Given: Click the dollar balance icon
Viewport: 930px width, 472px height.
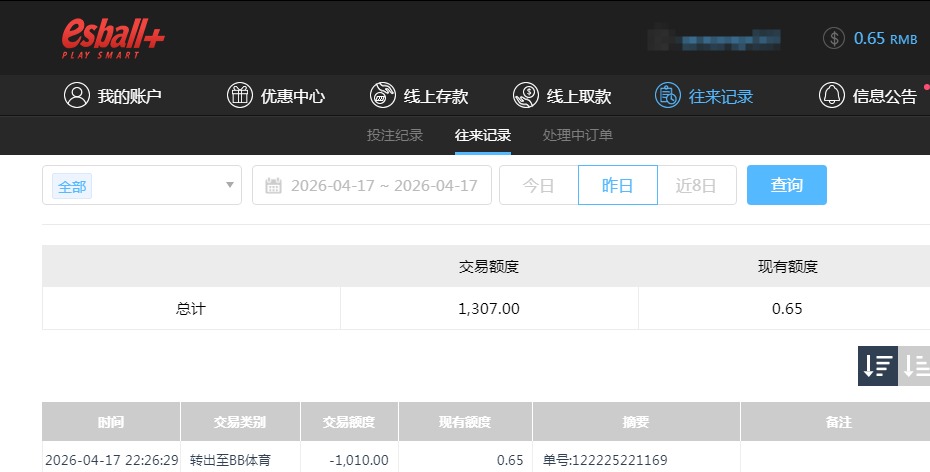Looking at the screenshot, I should click(833, 39).
